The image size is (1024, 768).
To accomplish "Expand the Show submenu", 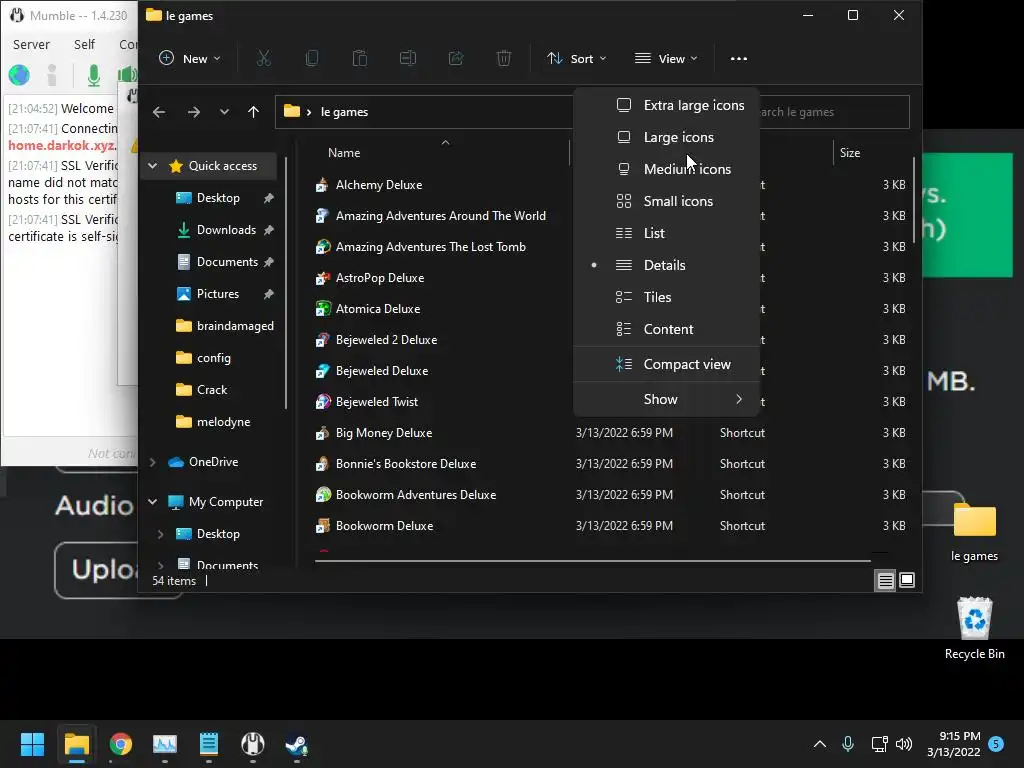I will [x=667, y=399].
